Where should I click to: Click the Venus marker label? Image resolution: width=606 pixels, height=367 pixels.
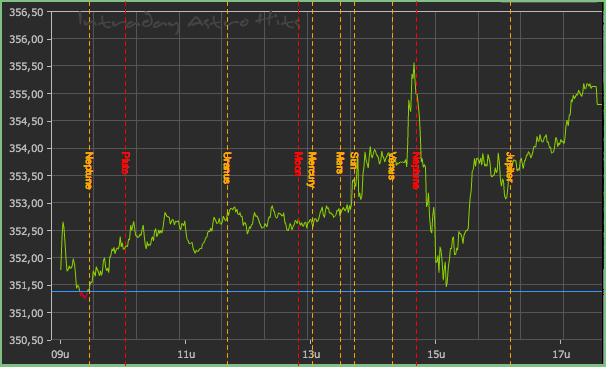392,166
